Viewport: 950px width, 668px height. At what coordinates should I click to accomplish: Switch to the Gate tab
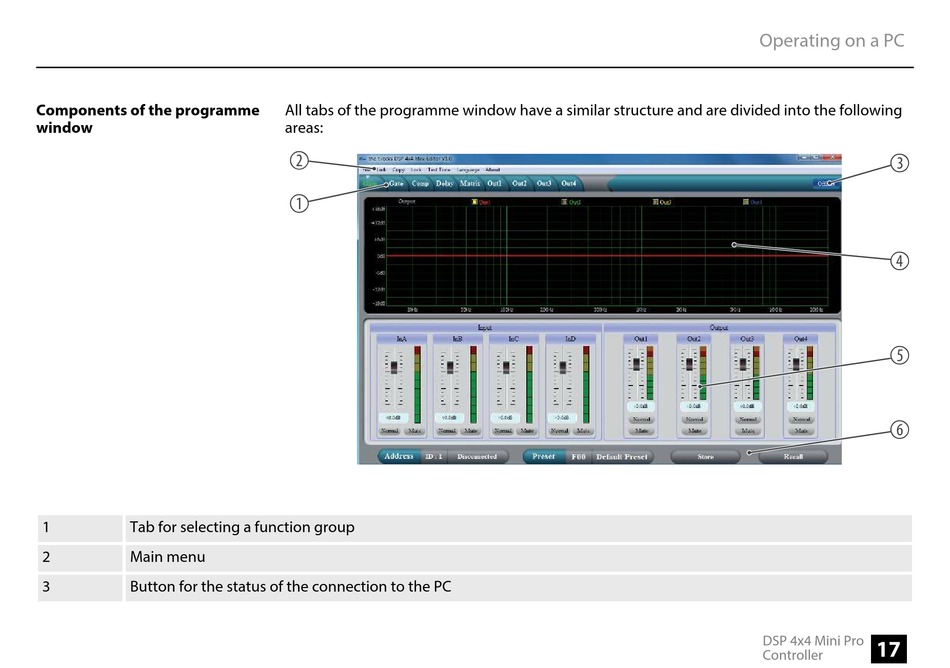pyautogui.click(x=396, y=184)
